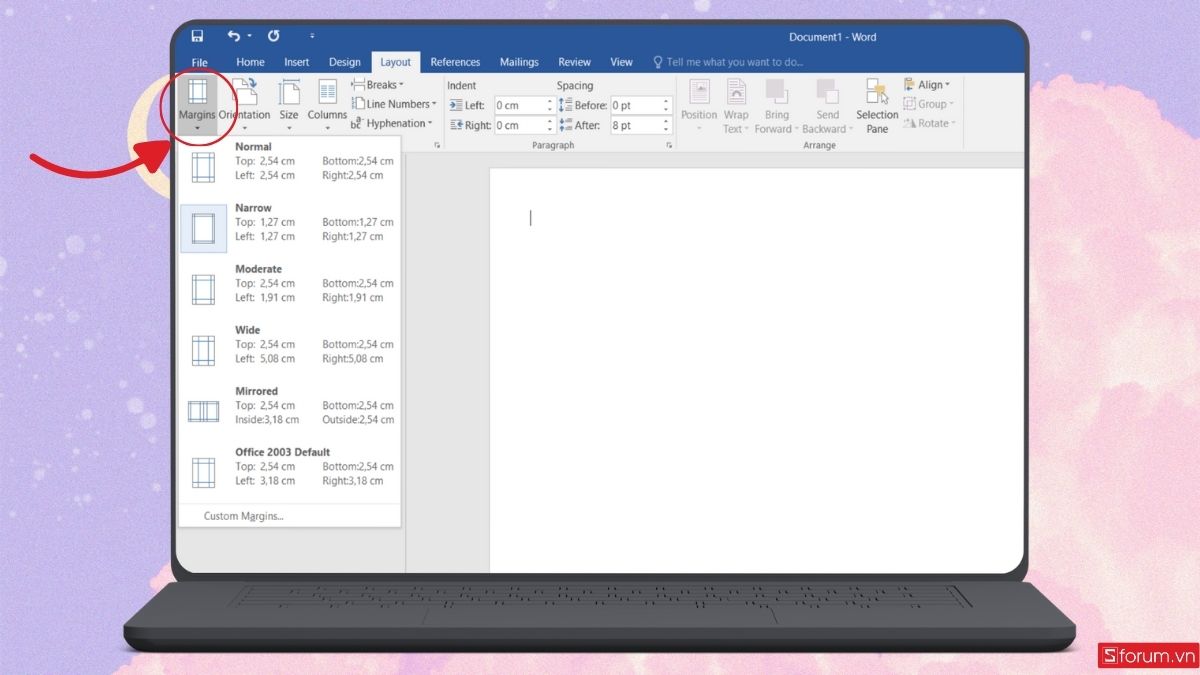Screen dimensions: 1200x675
Task: Choose Office 2003 Default margins
Action: 290,466
